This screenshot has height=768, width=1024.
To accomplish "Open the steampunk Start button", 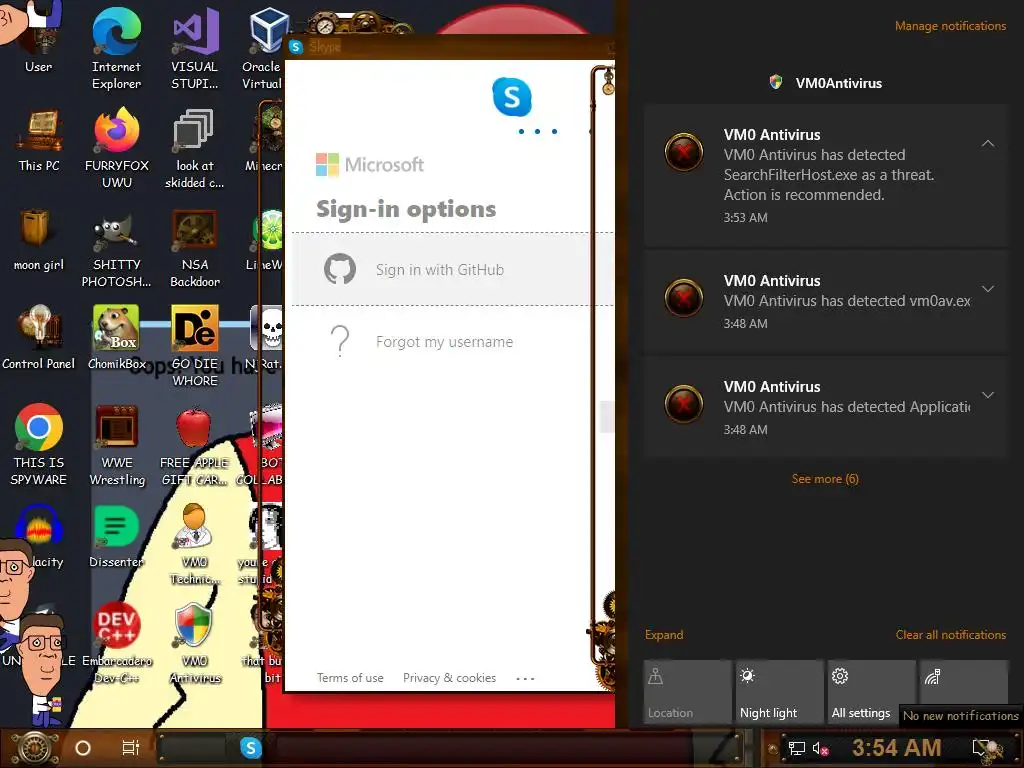I will [35, 748].
